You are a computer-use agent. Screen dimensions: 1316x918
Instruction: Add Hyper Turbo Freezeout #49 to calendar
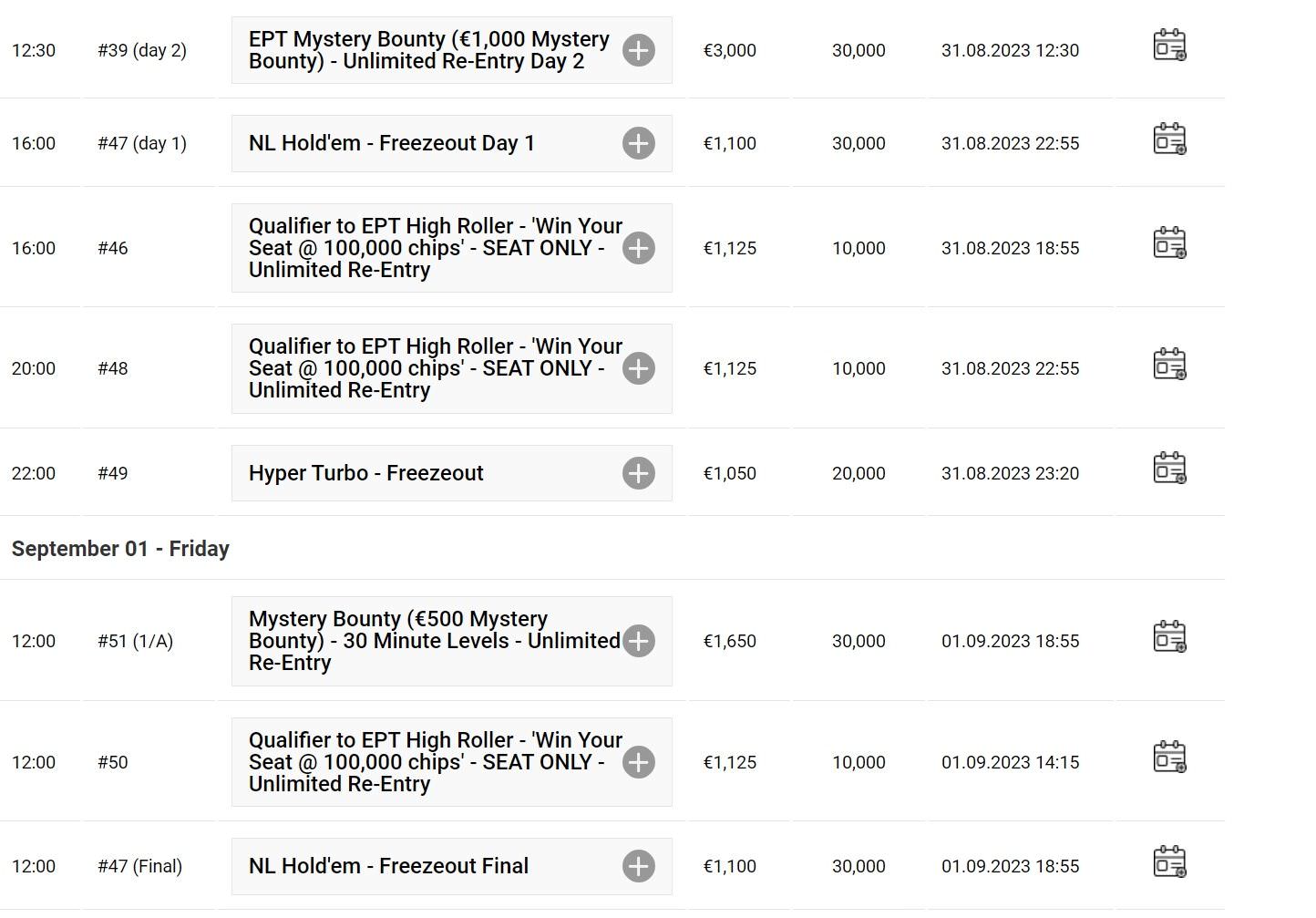pyautogui.click(x=1169, y=468)
